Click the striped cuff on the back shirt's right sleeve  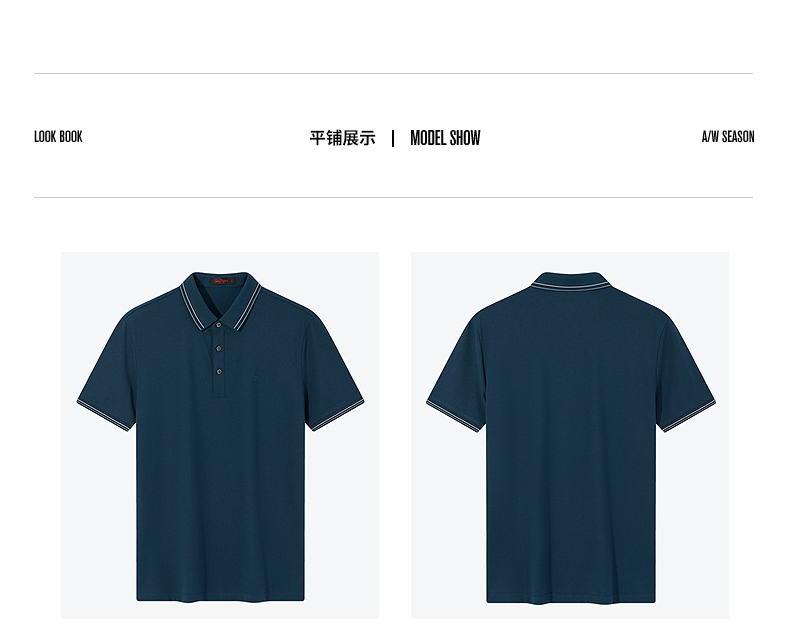689,416
